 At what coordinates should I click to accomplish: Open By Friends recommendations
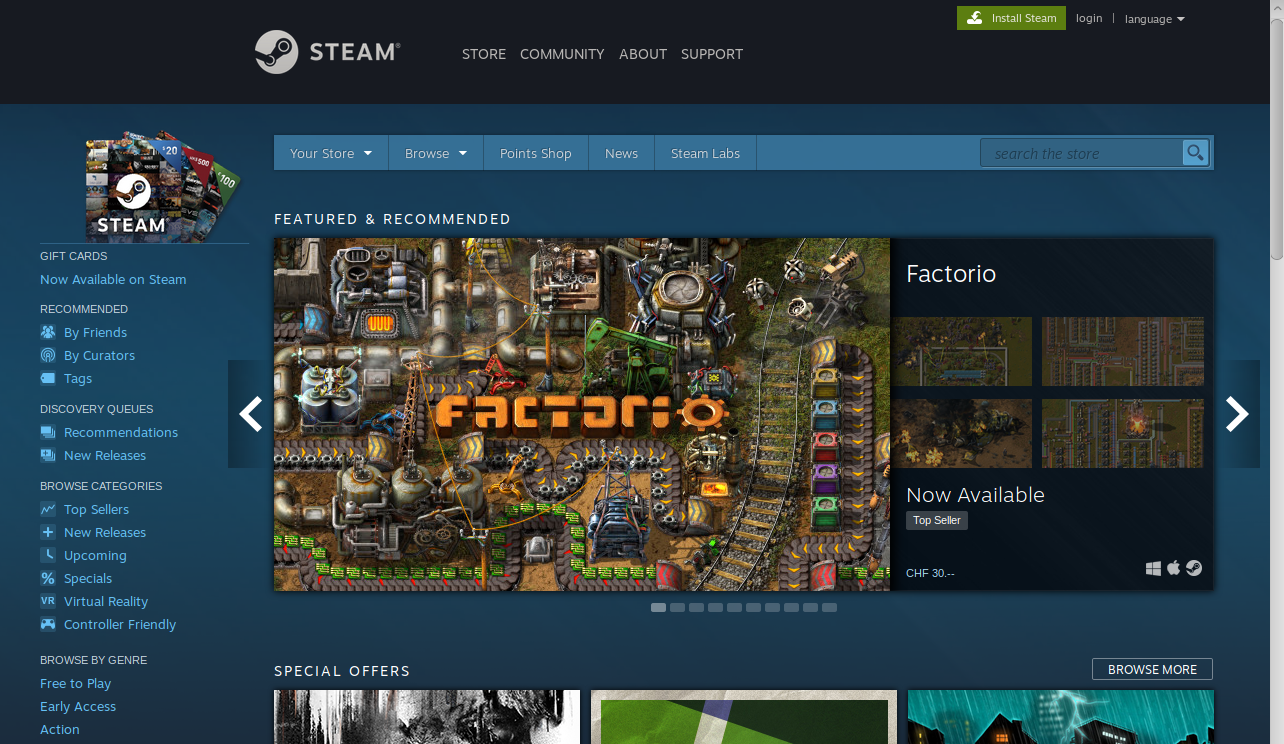(95, 332)
